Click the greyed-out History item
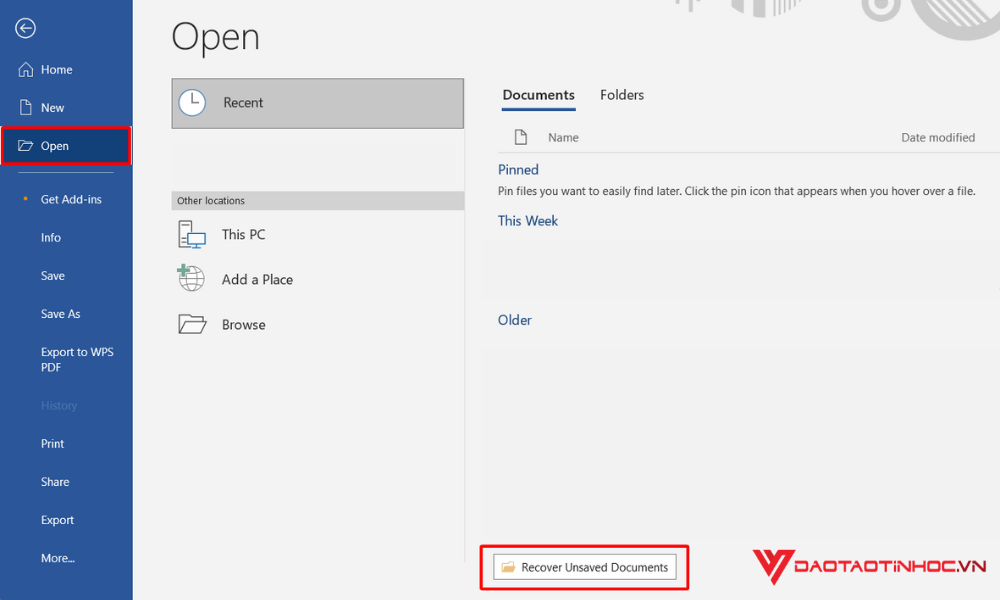The image size is (1000, 600). (x=59, y=406)
